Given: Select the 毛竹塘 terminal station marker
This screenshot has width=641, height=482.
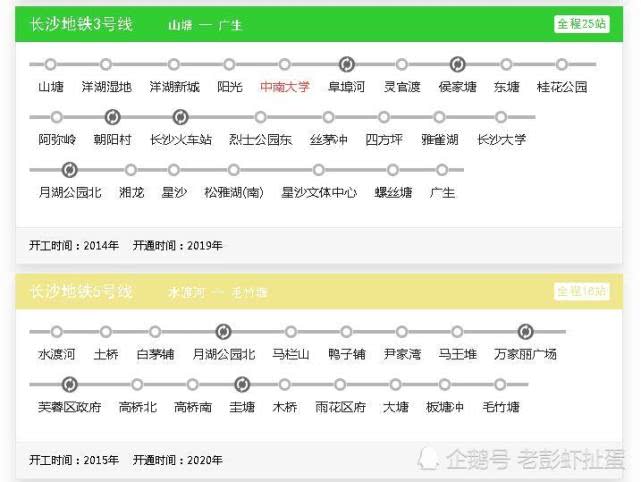Looking at the screenshot, I should 500,384.
